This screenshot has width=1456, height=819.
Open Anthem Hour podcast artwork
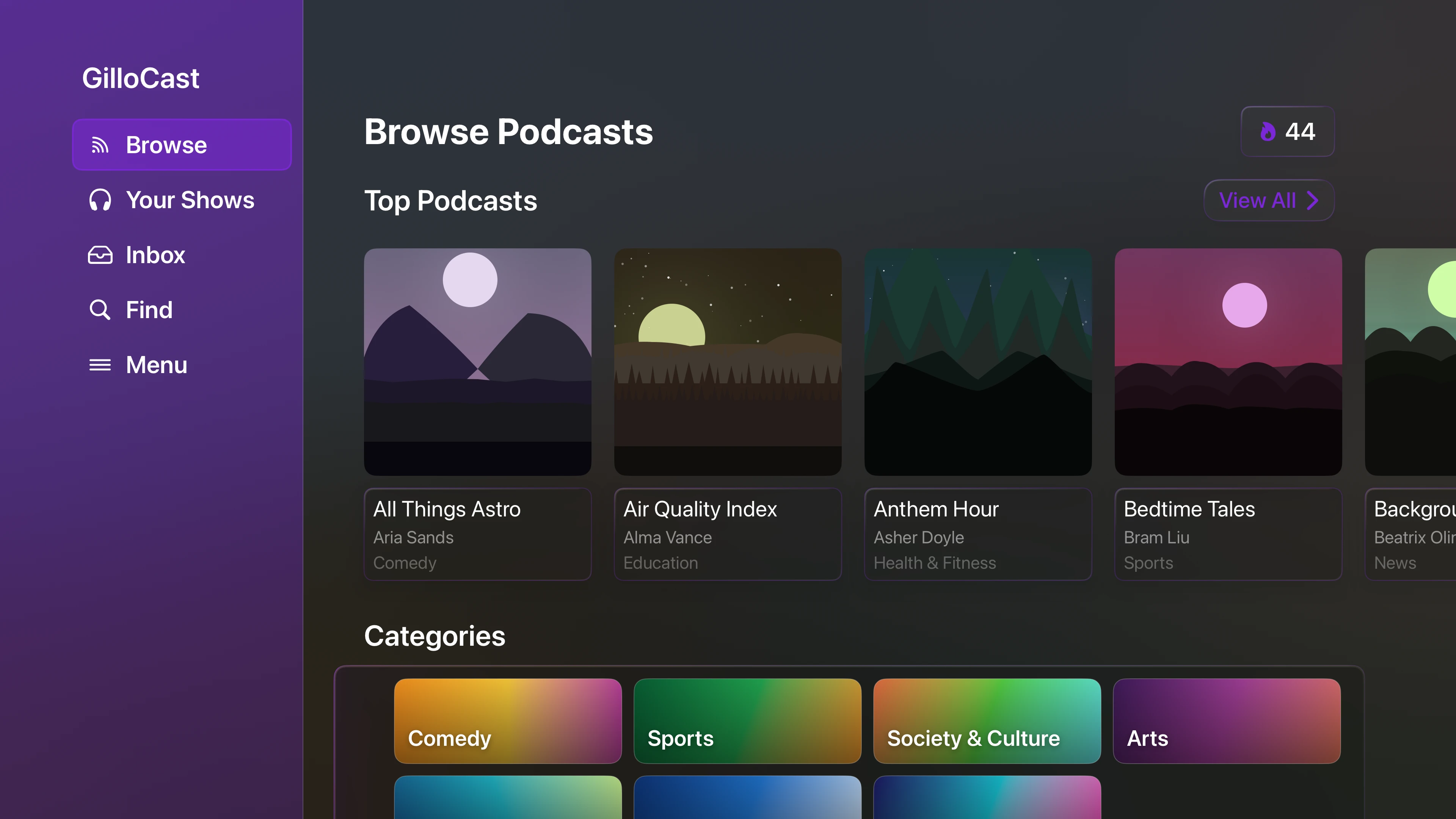pyautogui.click(x=978, y=362)
